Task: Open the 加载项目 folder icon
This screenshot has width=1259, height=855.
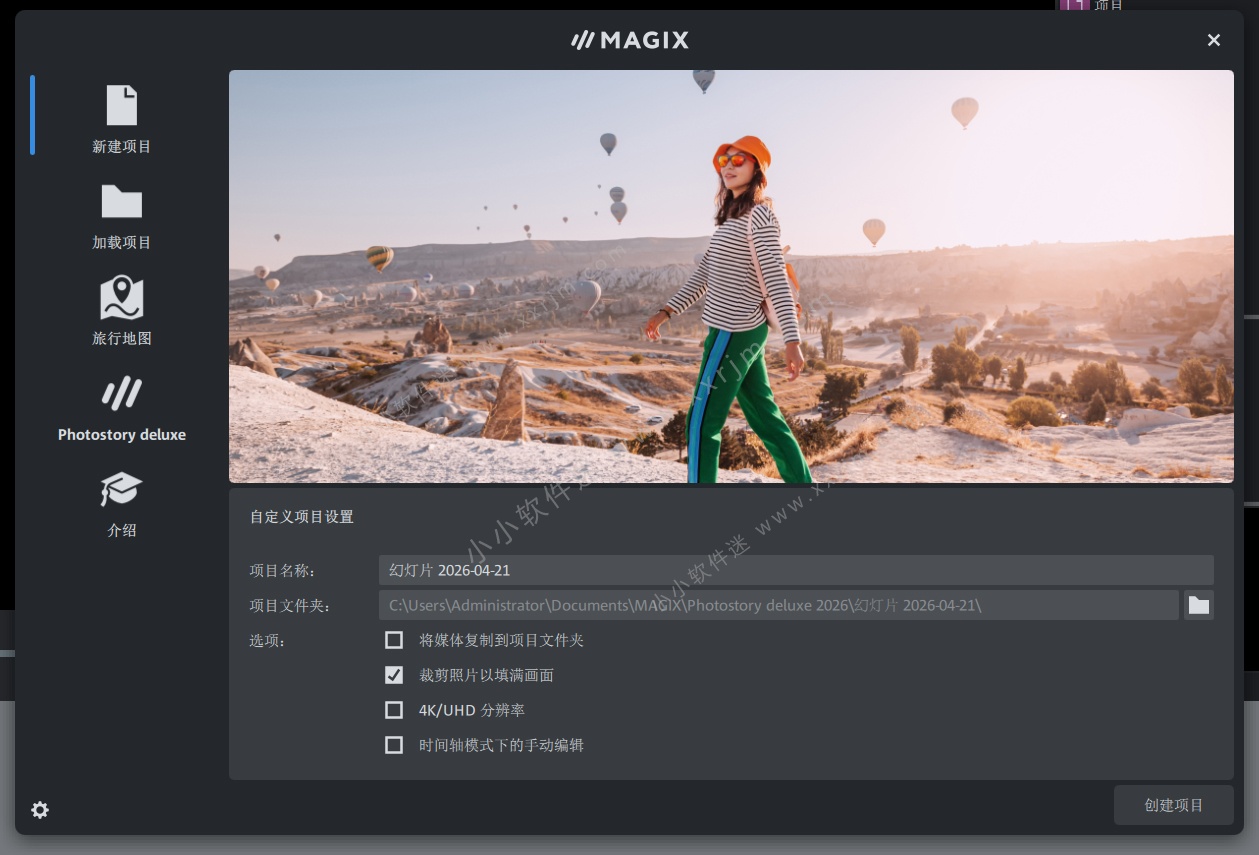Action: [121, 202]
